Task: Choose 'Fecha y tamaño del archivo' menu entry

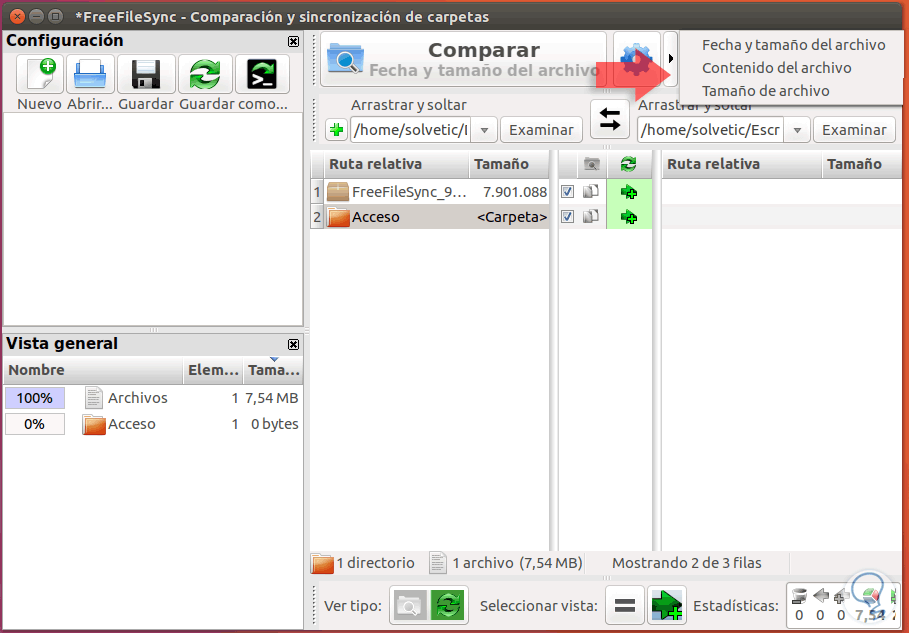Action: pos(793,45)
